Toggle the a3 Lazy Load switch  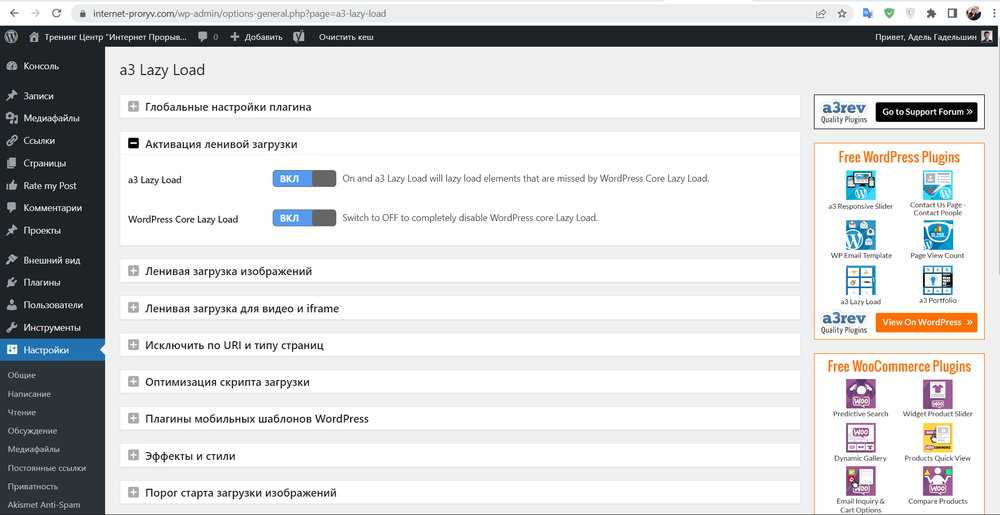coord(304,179)
